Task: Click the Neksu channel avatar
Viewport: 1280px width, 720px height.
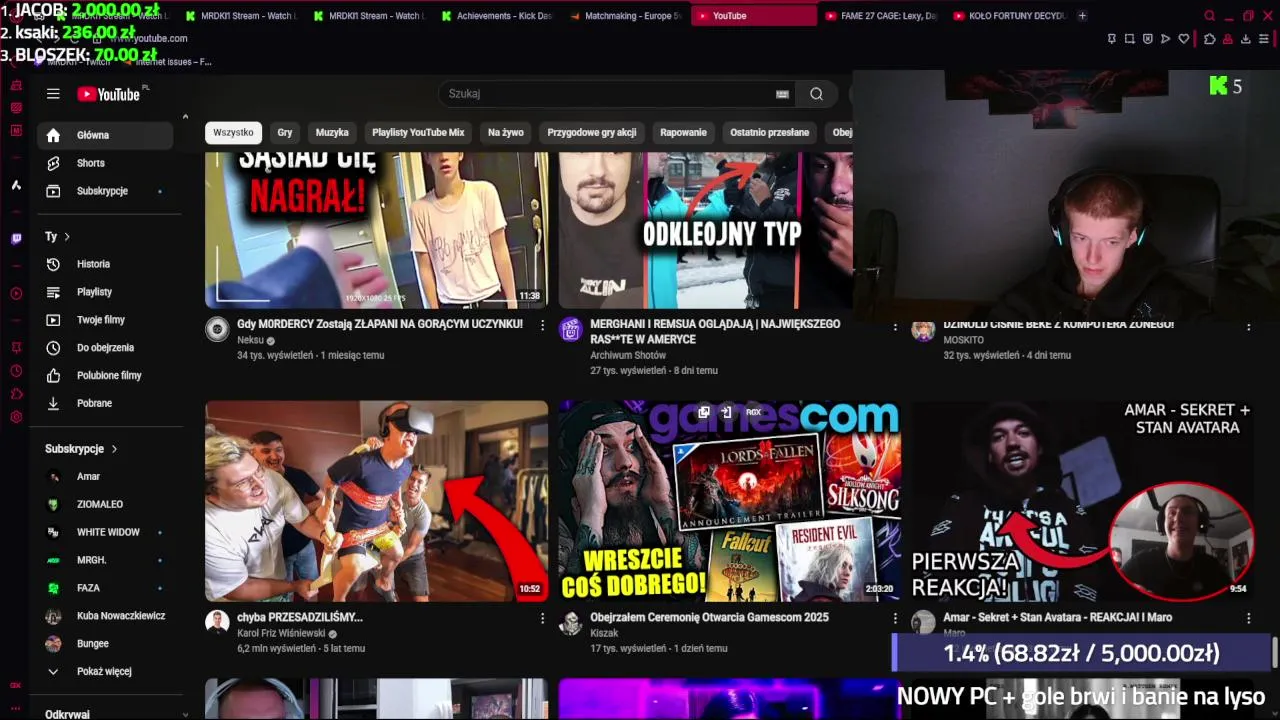Action: [x=217, y=330]
